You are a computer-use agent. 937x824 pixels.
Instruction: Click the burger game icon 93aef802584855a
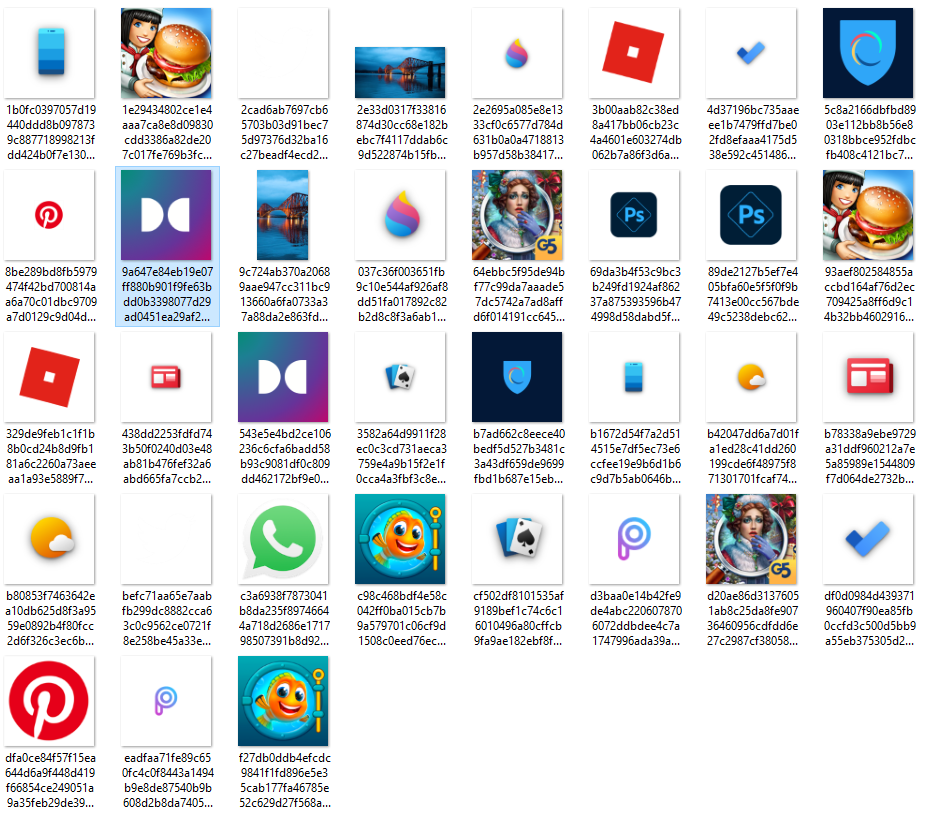click(868, 215)
